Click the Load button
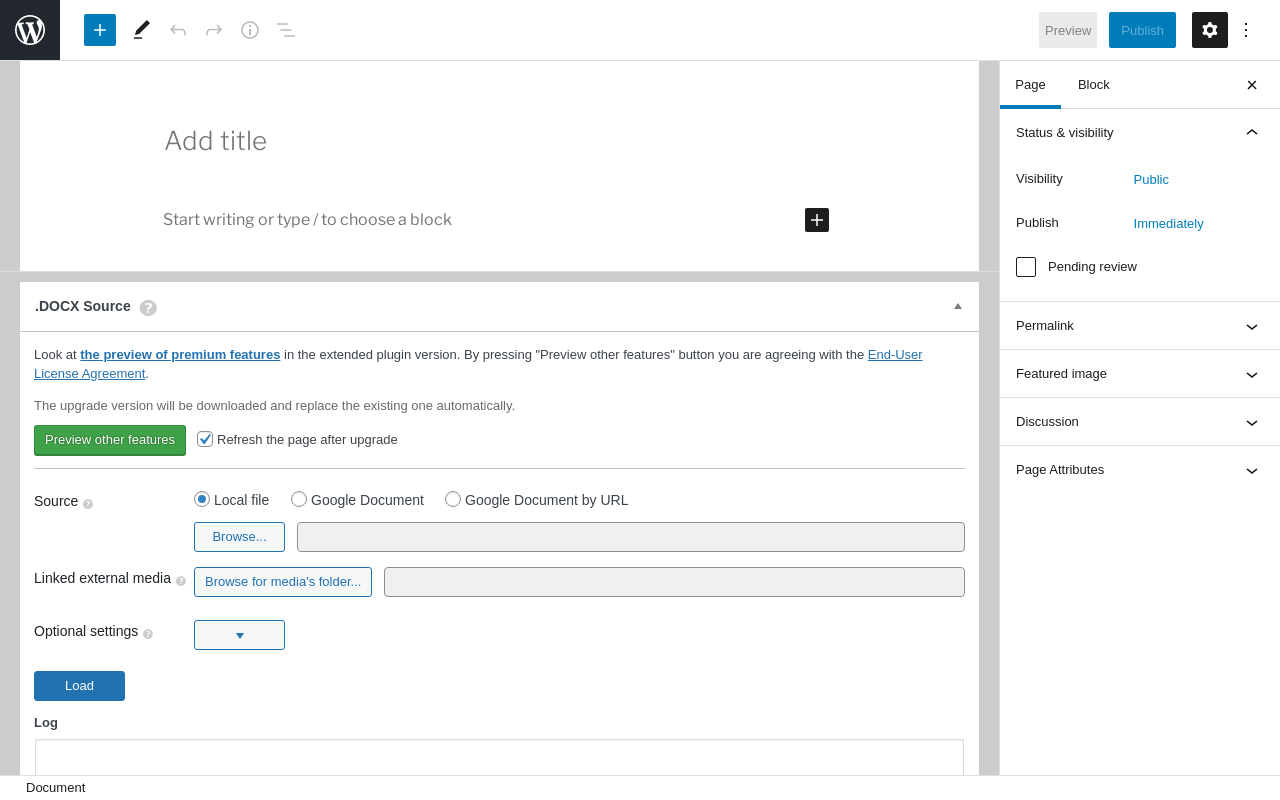The width and height of the screenshot is (1280, 800). click(79, 686)
